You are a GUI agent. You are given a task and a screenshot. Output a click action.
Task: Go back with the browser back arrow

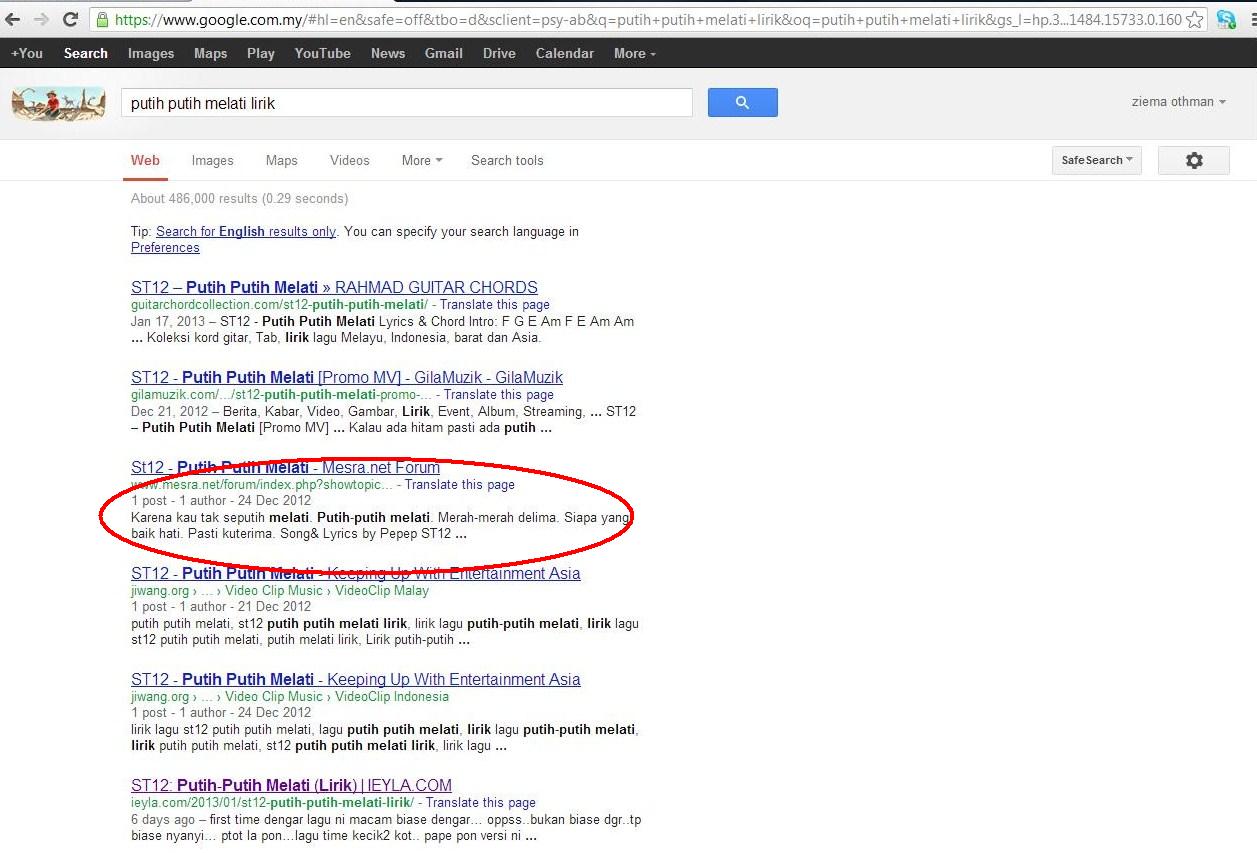pos(13,19)
